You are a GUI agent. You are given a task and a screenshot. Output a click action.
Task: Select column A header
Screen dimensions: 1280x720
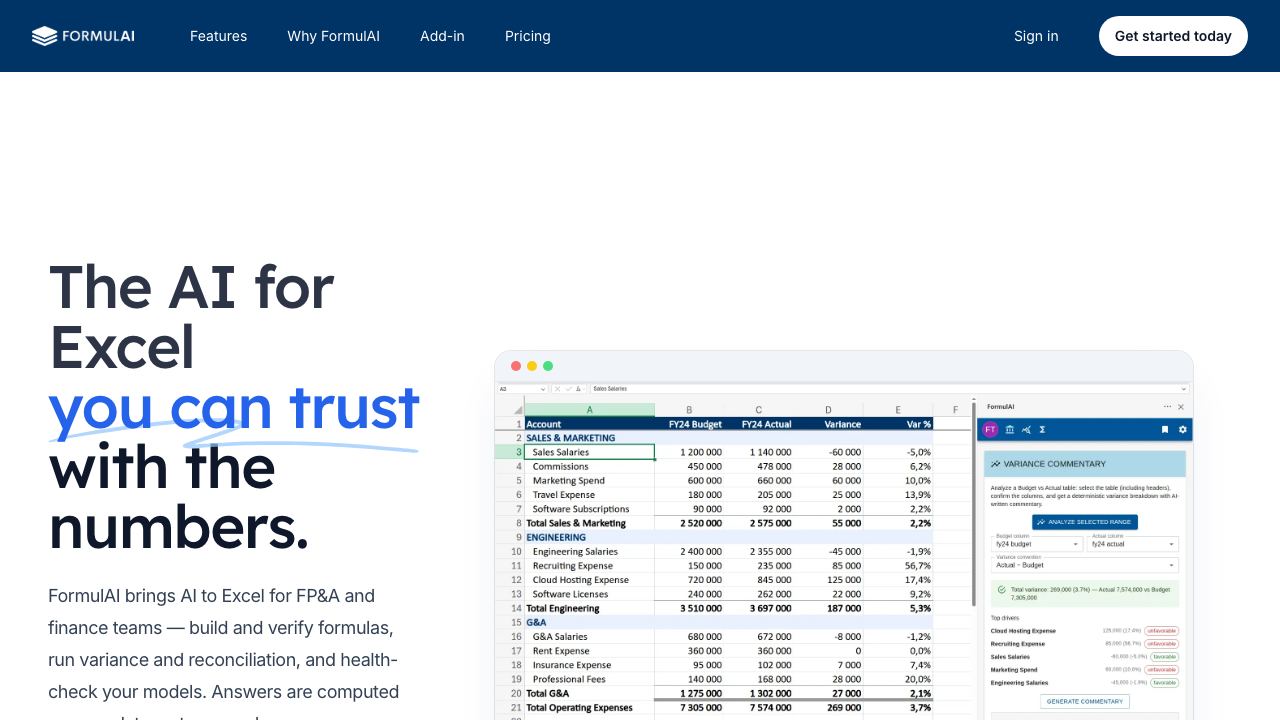tap(589, 410)
